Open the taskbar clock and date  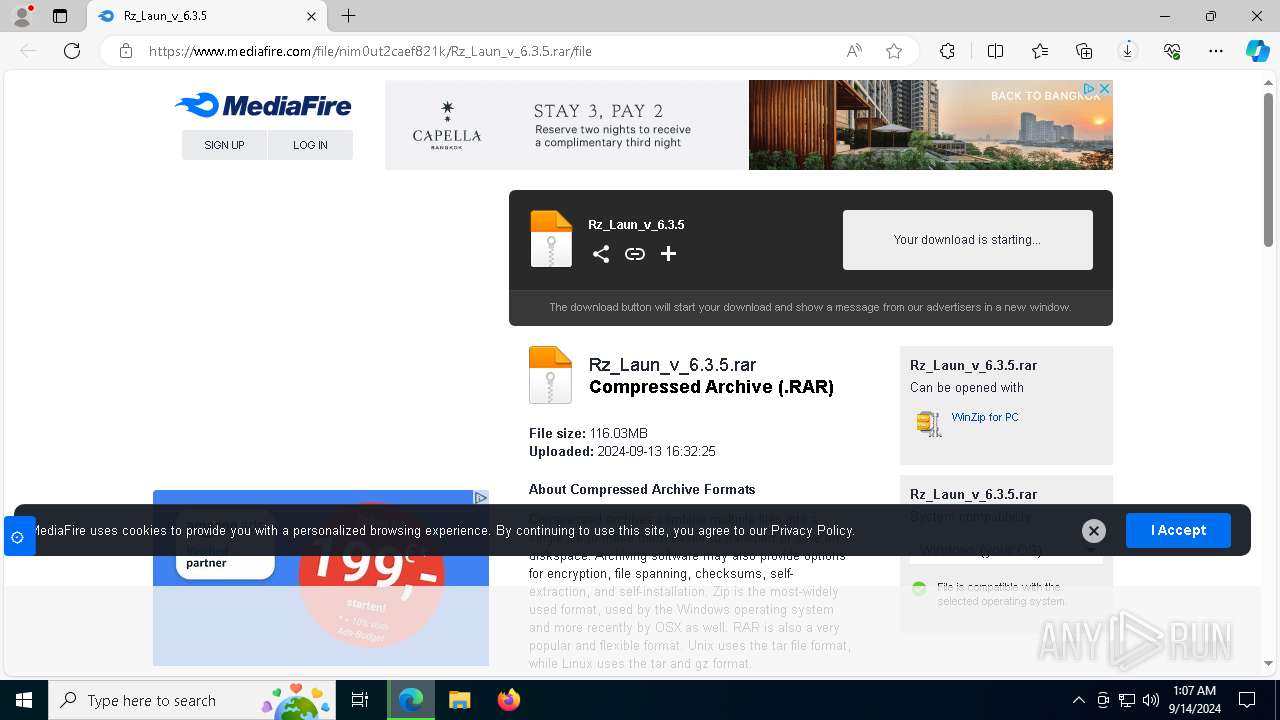coord(1194,700)
